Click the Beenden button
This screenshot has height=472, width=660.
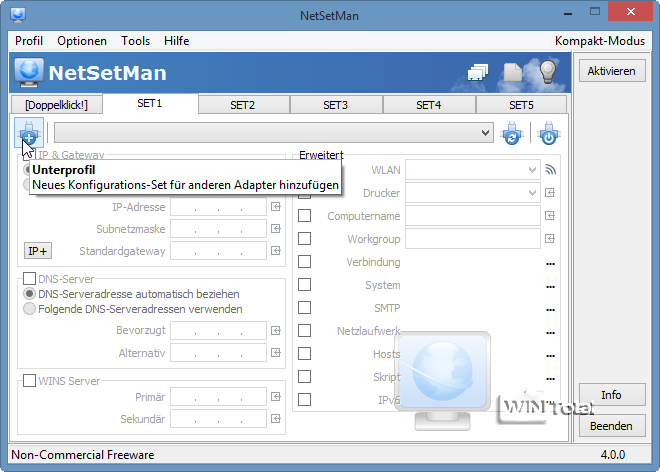point(612,426)
